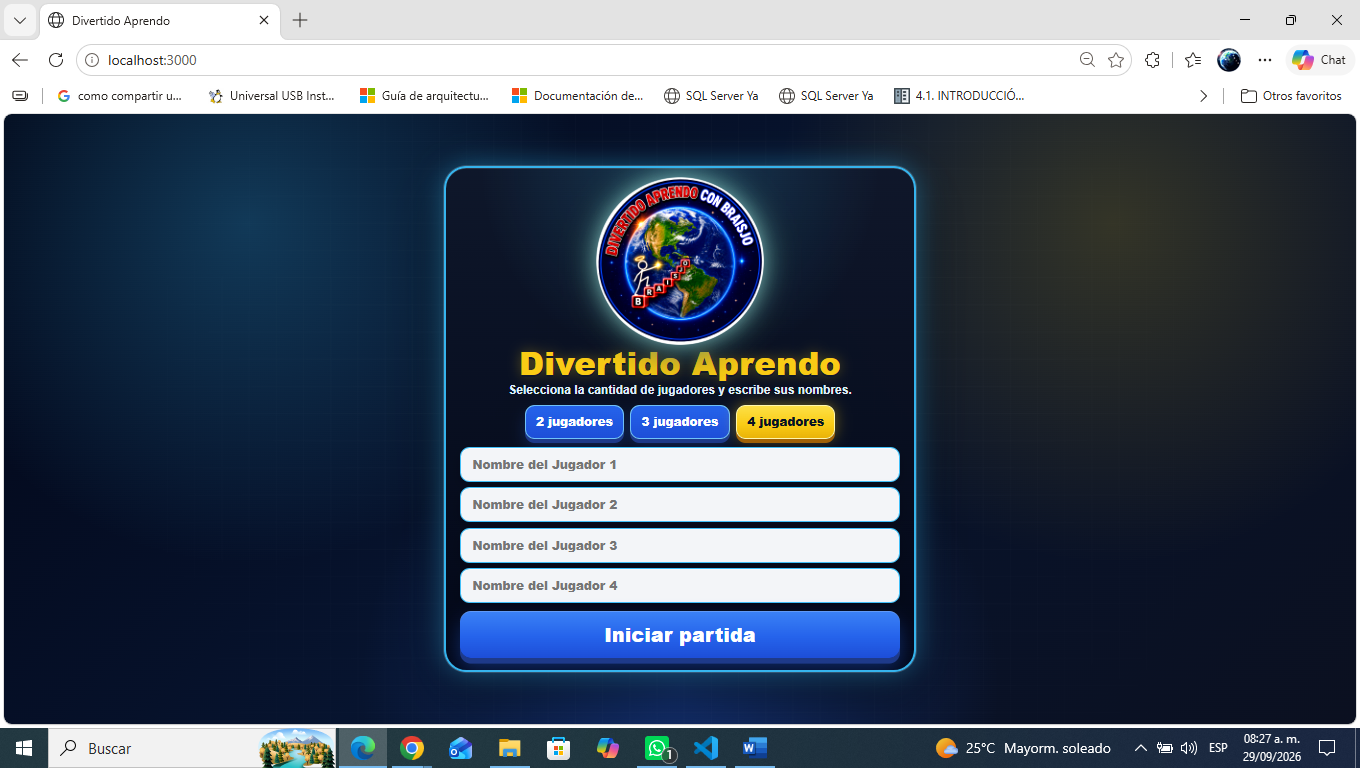Select the 2 jugadores option
Image resolution: width=1360 pixels, height=768 pixels.
[x=574, y=421]
